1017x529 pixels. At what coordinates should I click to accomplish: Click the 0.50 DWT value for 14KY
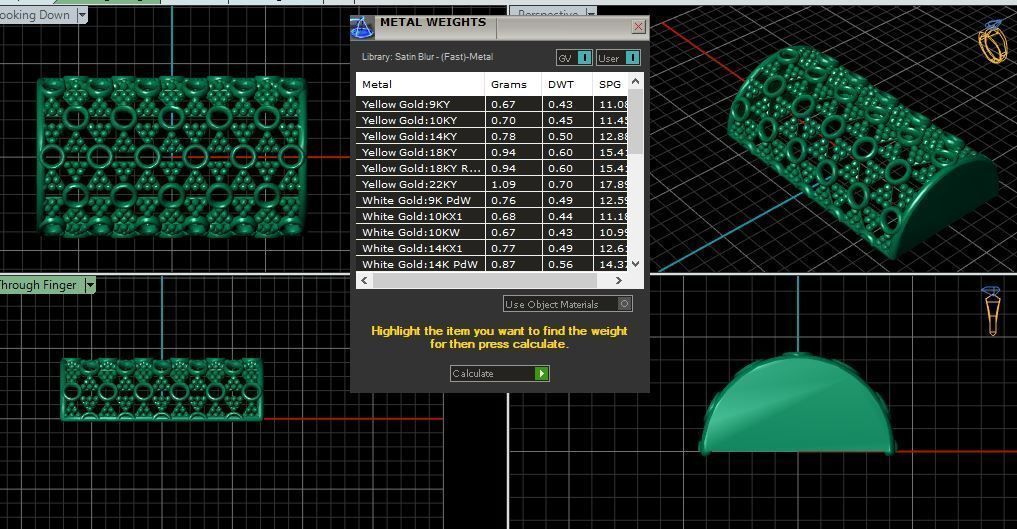coord(560,137)
